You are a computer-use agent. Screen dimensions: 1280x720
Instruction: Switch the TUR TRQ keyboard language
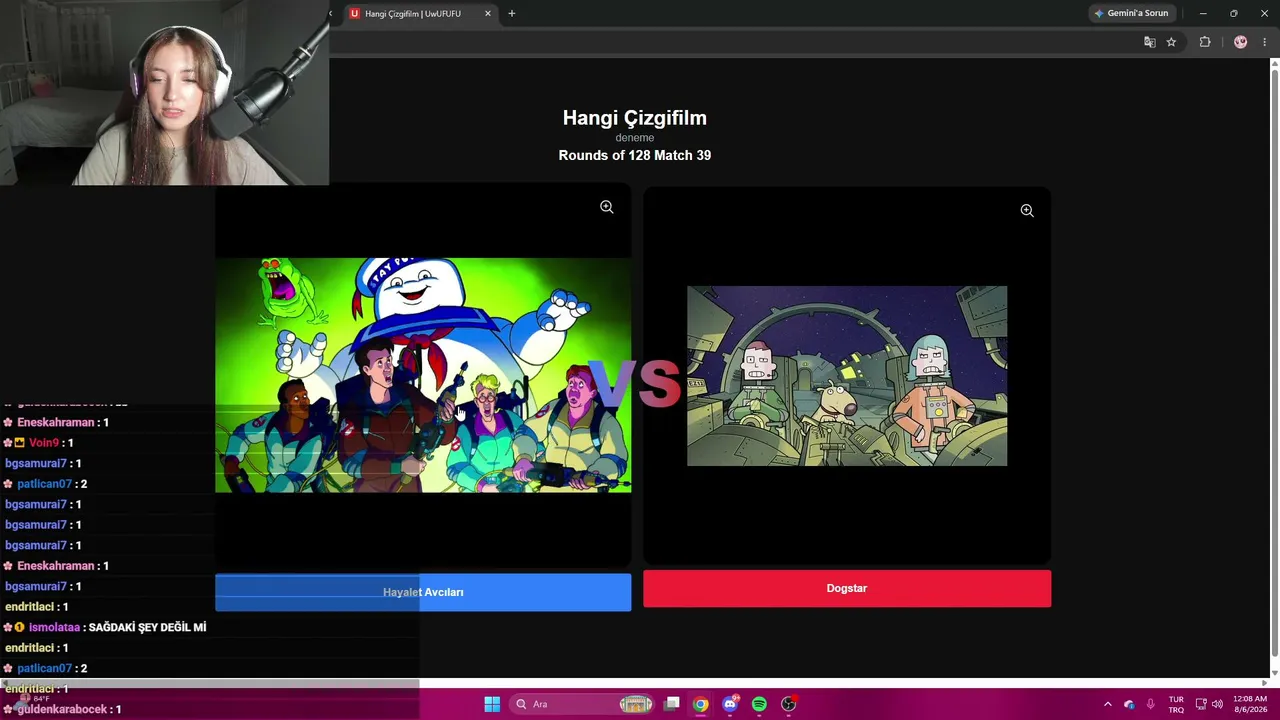1176,704
